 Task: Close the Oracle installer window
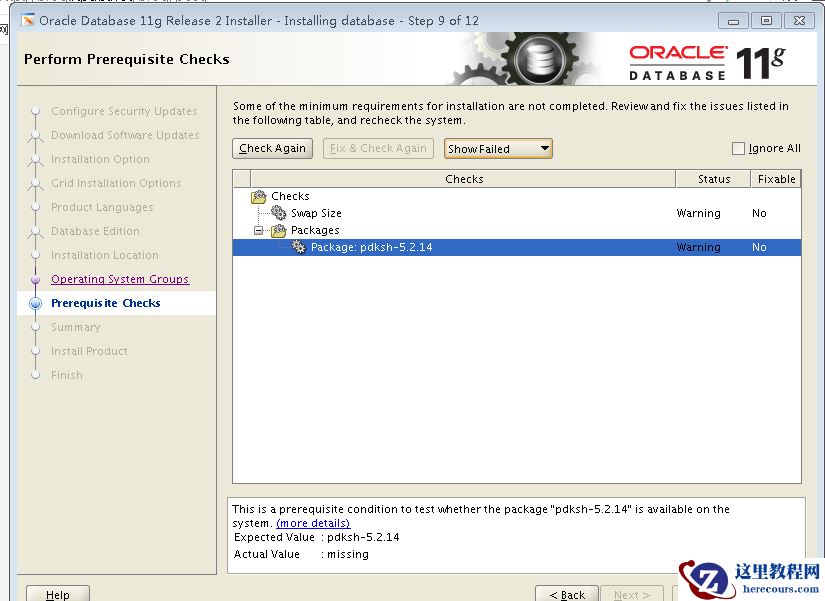(799, 21)
